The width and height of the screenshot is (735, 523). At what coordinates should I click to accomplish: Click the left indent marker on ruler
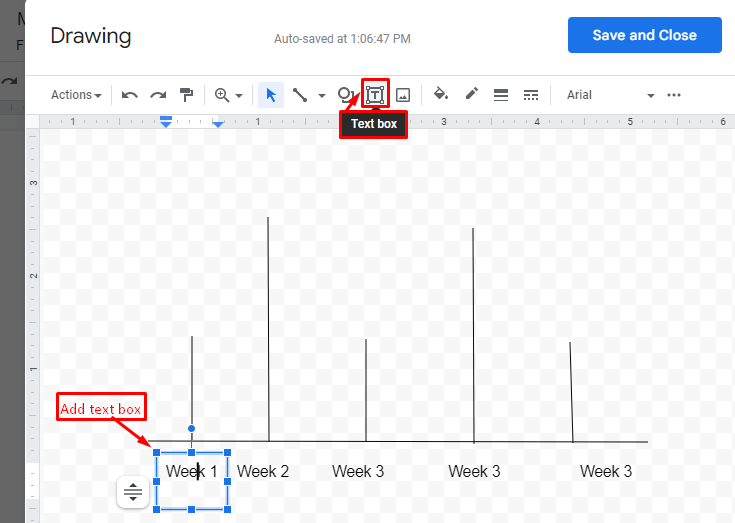tap(165, 121)
